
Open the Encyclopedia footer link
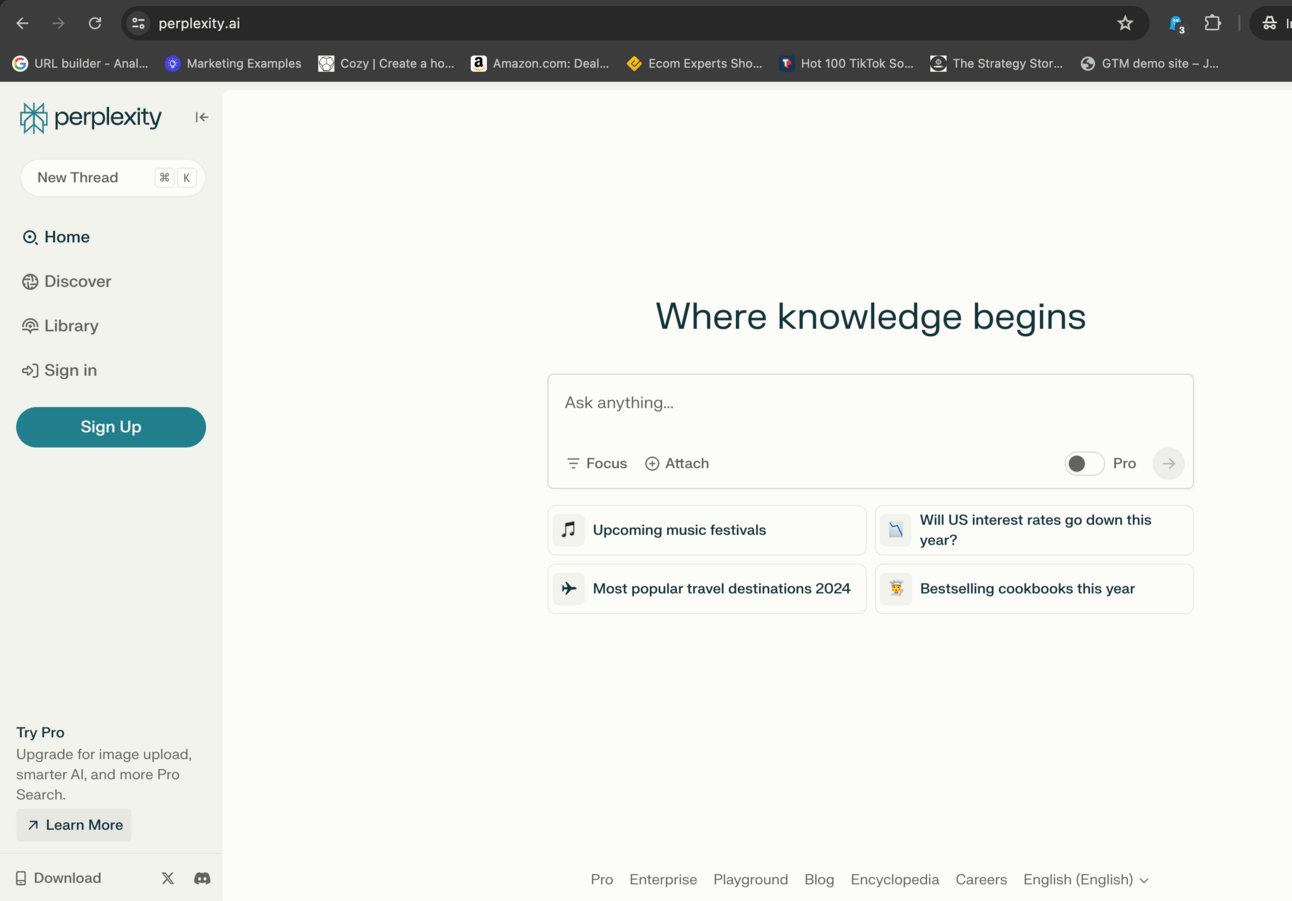pyautogui.click(x=895, y=879)
